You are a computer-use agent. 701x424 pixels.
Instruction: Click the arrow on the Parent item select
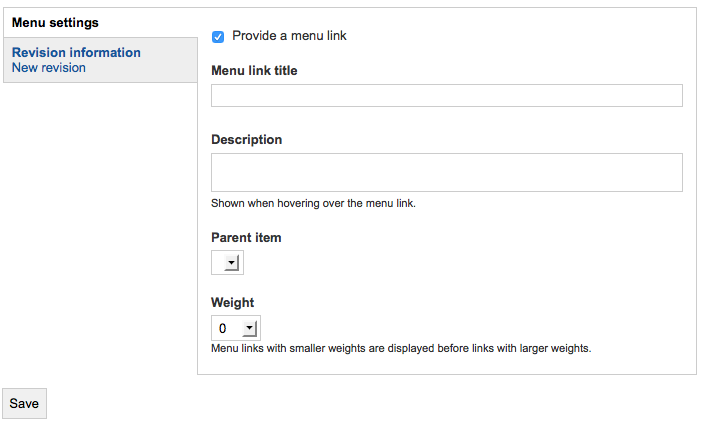pos(232,263)
